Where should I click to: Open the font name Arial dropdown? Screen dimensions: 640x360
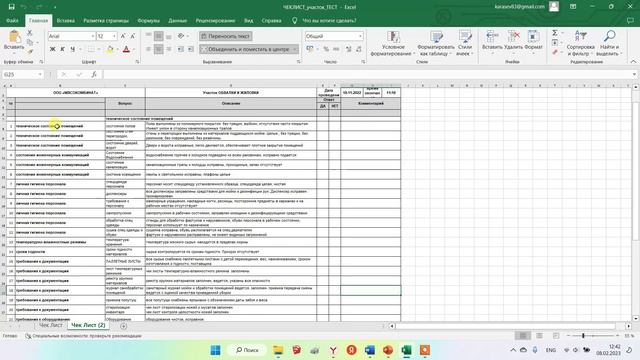coord(93,36)
